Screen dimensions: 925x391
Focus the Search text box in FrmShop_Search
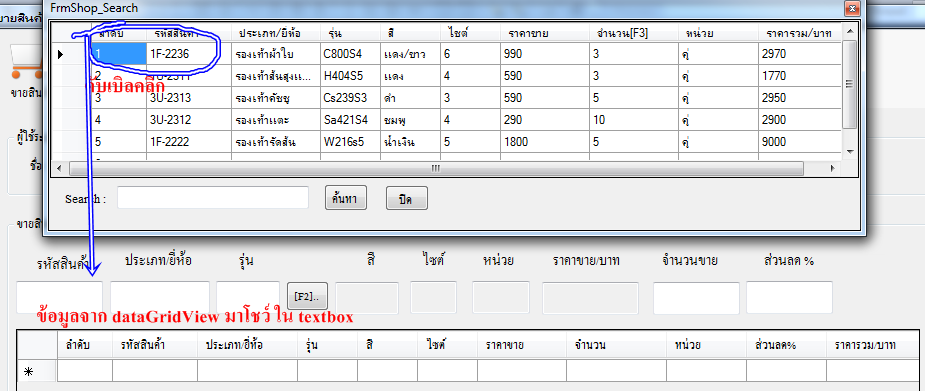pos(212,197)
